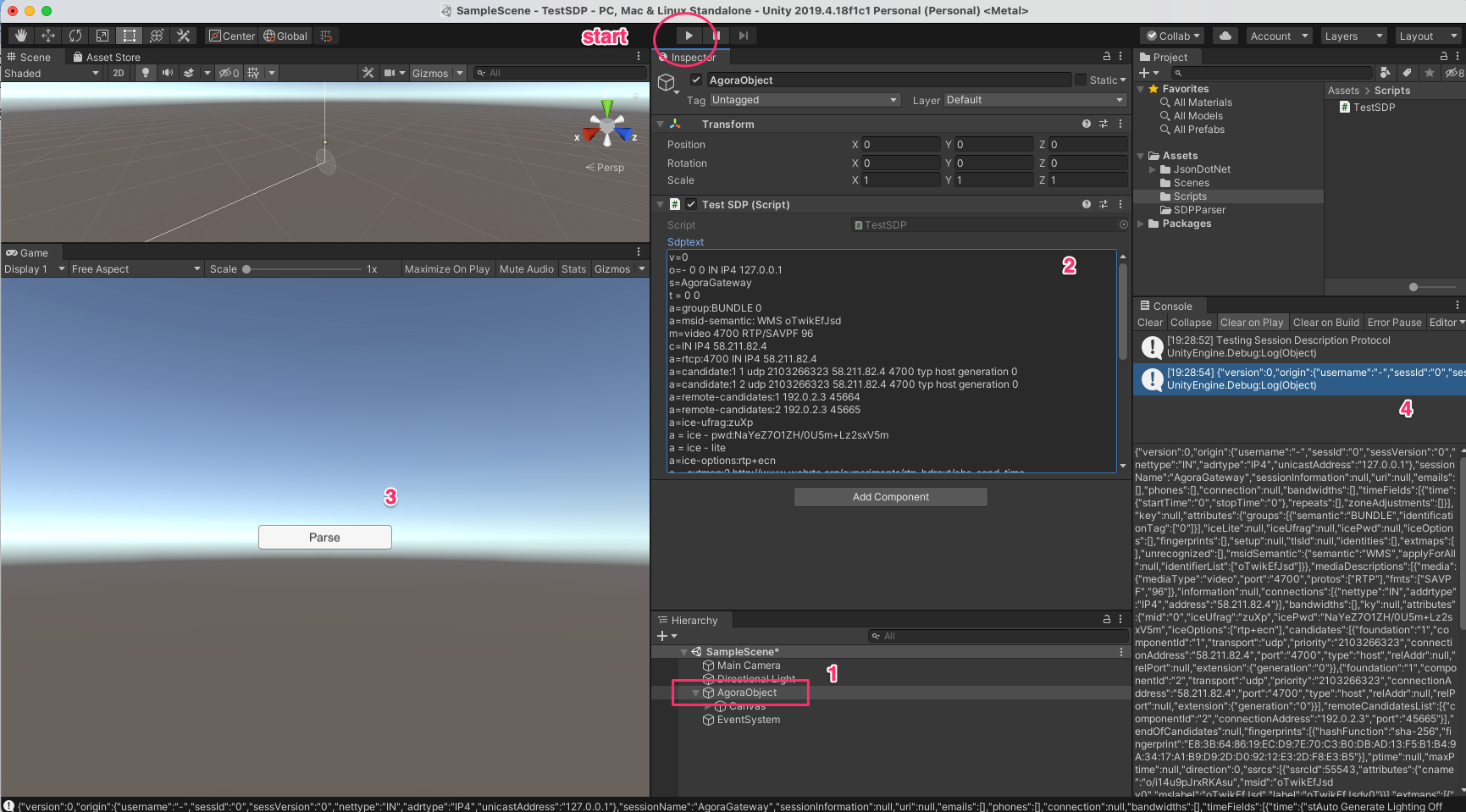Select the Move tool
The height and width of the screenshot is (812, 1466).
click(x=48, y=36)
